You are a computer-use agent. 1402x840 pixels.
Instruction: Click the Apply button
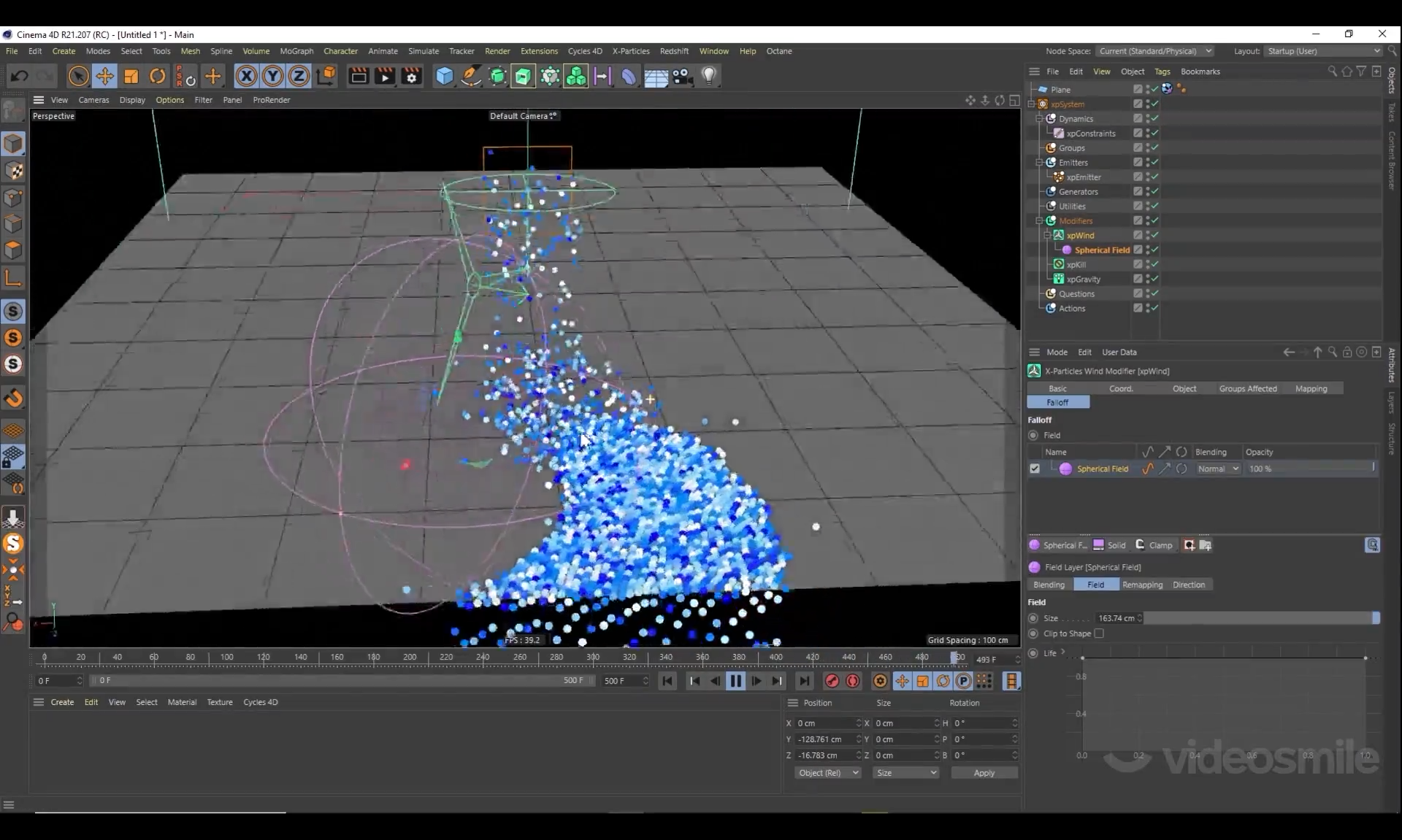click(x=984, y=773)
